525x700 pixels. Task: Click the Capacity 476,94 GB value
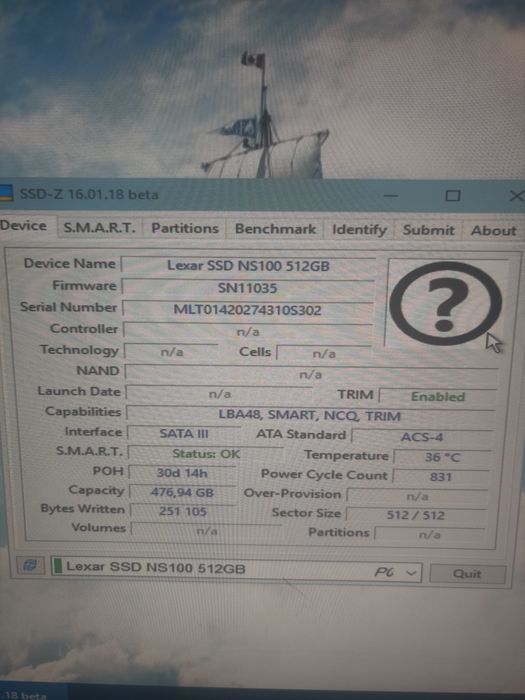(x=182, y=492)
